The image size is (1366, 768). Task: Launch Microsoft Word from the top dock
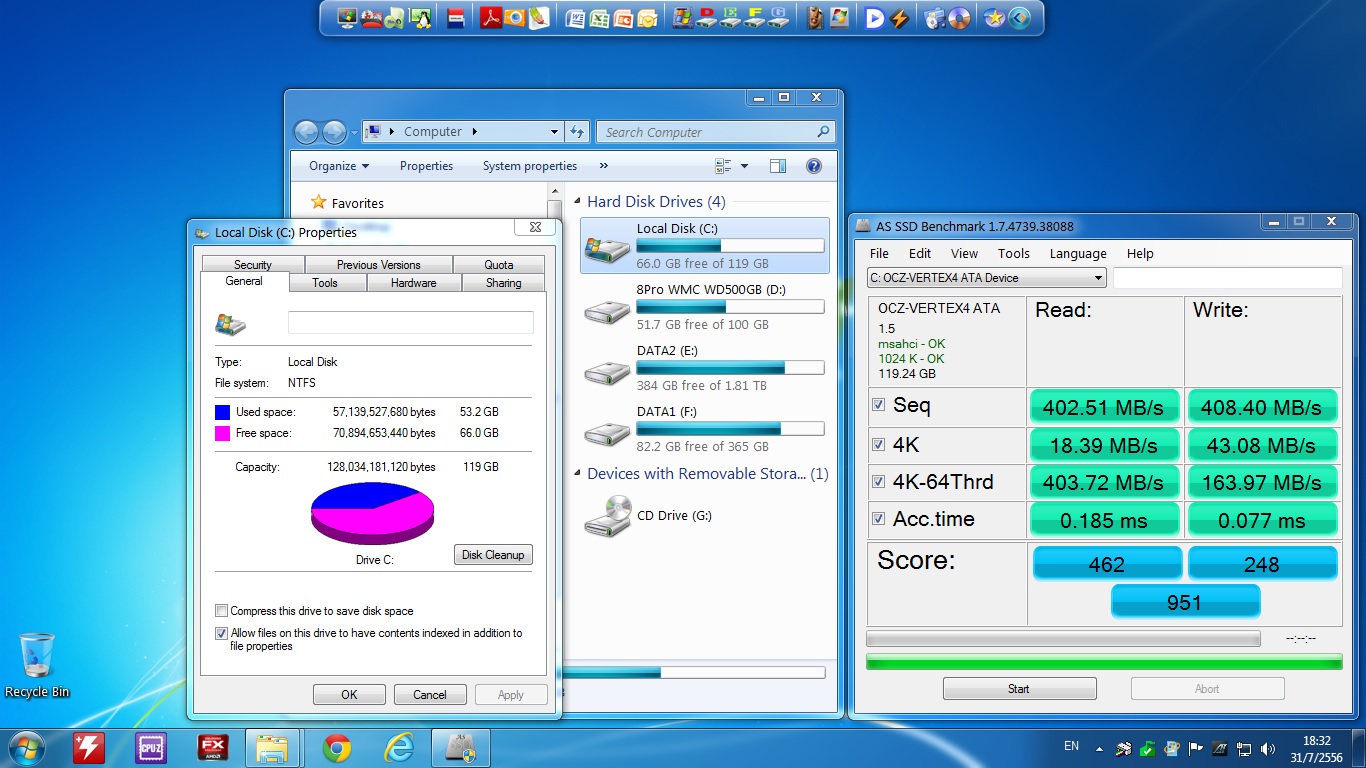[x=575, y=18]
